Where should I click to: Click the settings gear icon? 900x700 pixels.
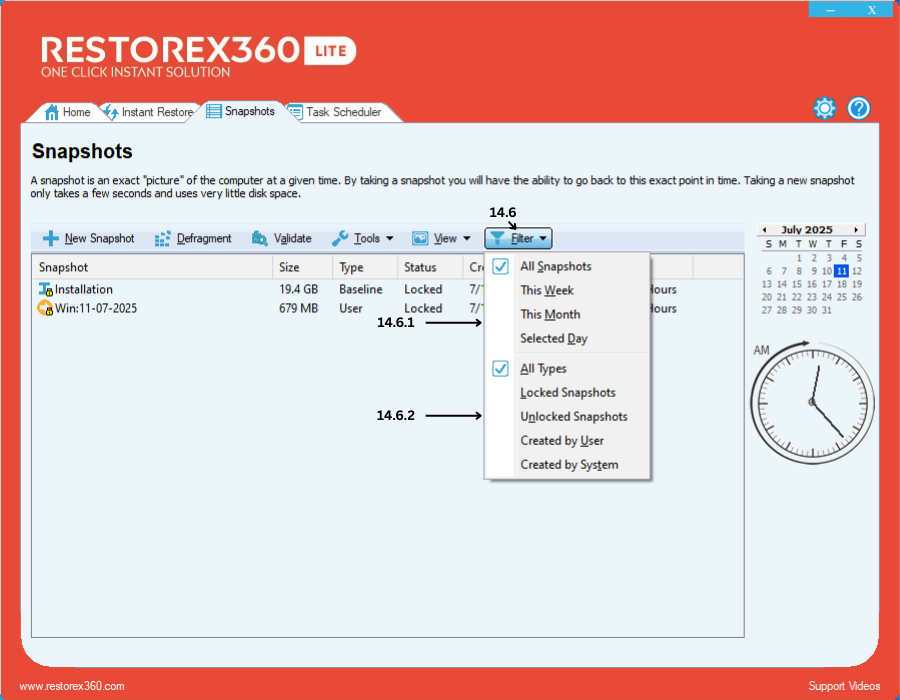click(x=824, y=109)
